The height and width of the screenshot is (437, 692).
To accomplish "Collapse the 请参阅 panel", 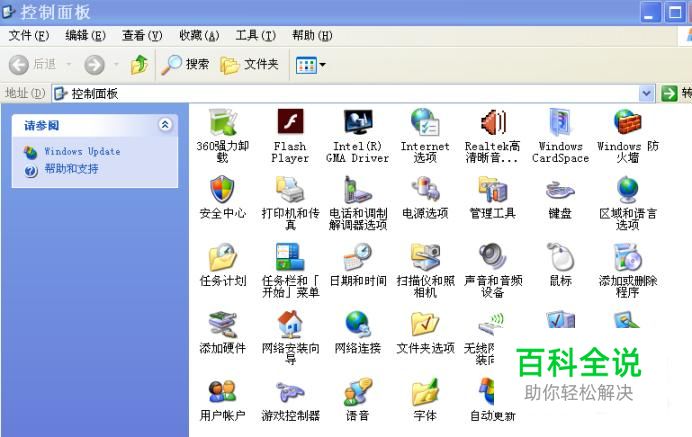I will tap(165, 125).
